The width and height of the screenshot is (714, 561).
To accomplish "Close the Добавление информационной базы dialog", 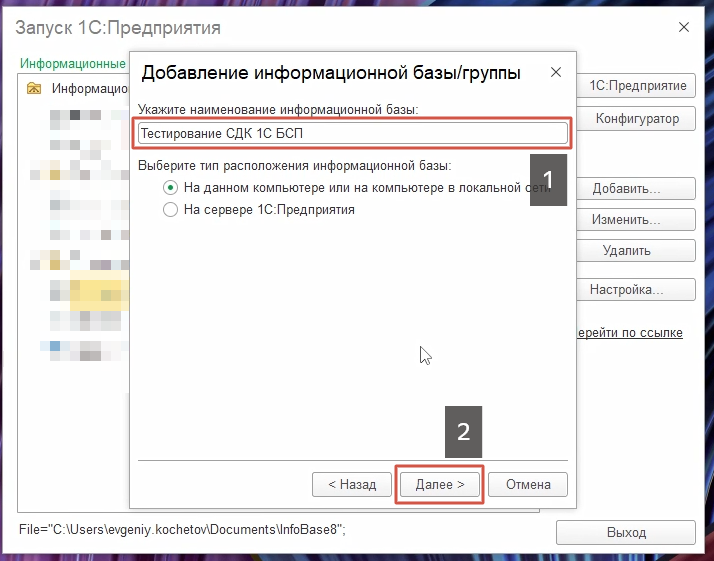I will click(555, 73).
